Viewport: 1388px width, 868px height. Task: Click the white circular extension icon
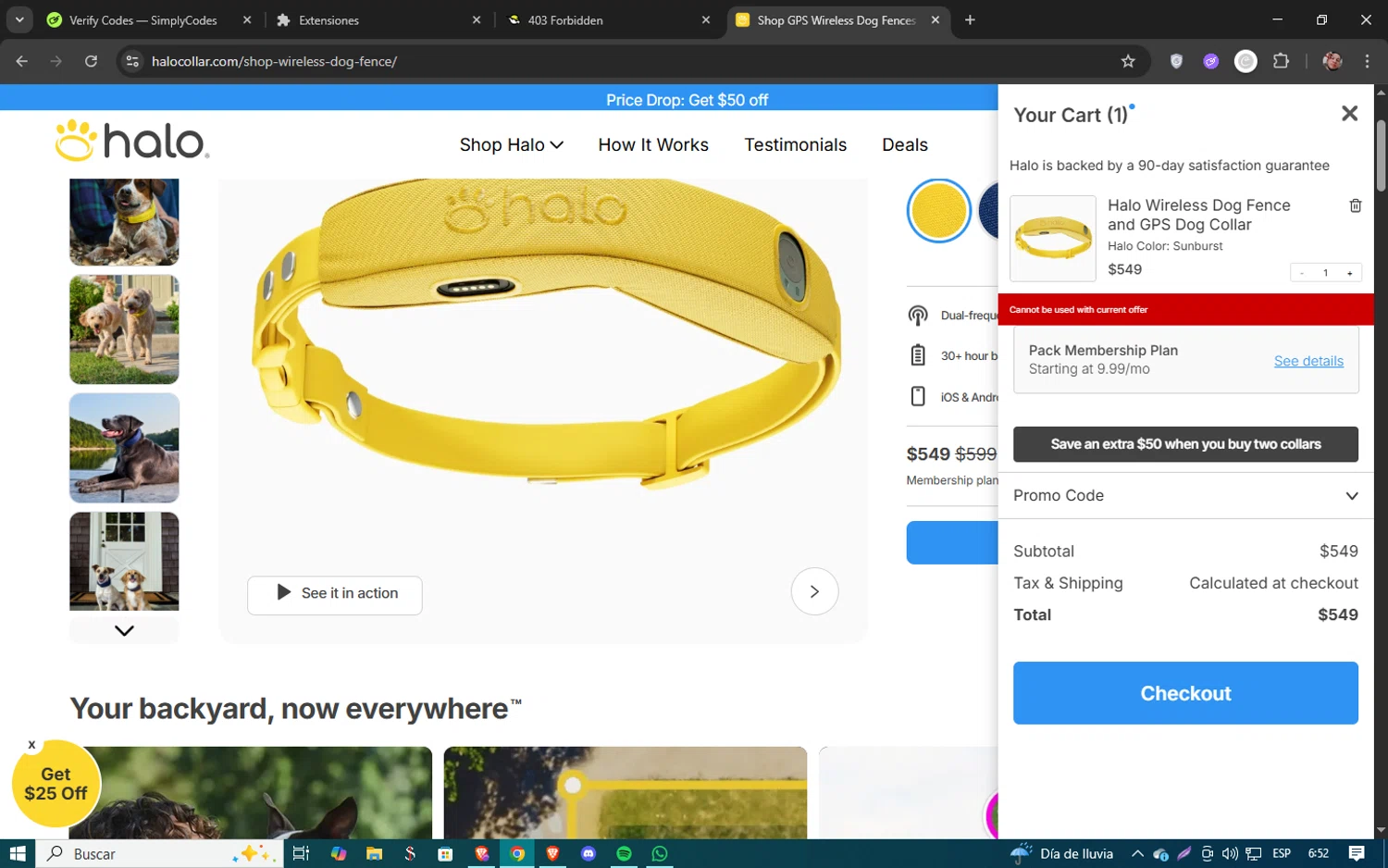point(1245,61)
